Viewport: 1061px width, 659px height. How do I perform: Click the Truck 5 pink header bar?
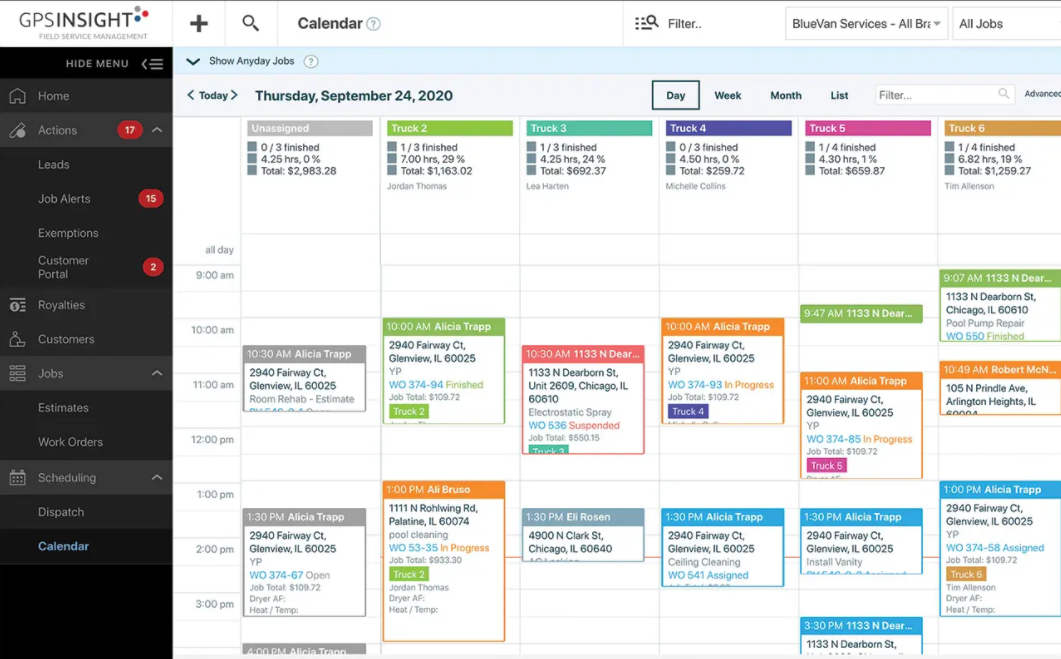867,128
